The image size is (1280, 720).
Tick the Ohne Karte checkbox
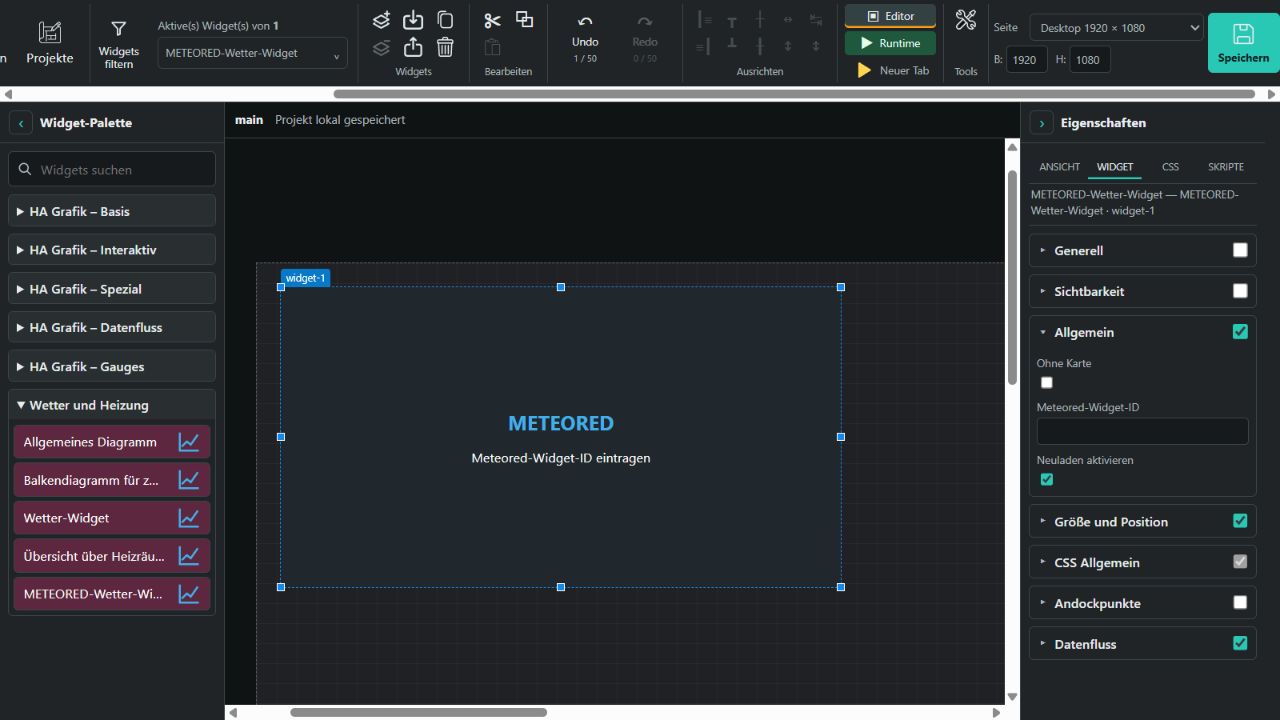click(1047, 382)
